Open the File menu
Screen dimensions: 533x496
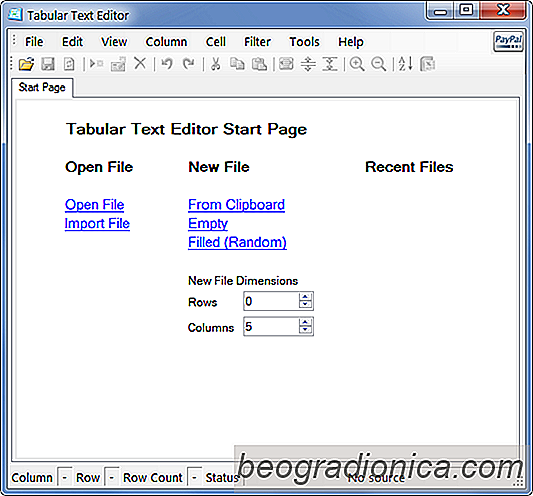pyautogui.click(x=34, y=42)
